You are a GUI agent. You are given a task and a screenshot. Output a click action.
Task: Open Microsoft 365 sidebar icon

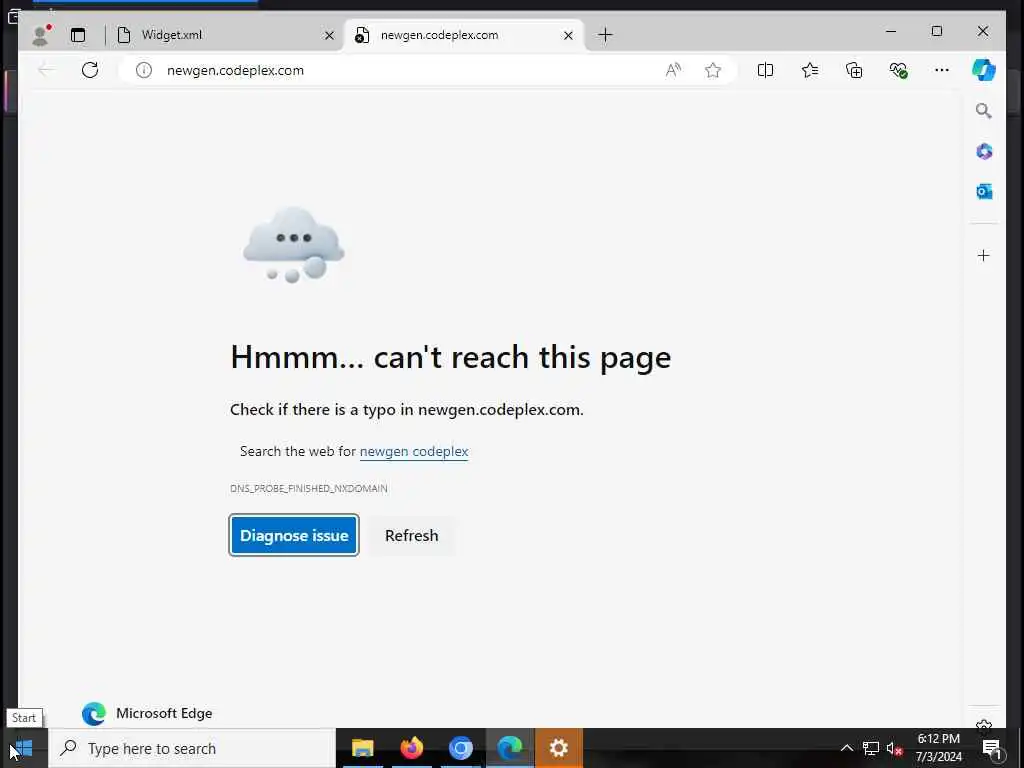pos(984,152)
